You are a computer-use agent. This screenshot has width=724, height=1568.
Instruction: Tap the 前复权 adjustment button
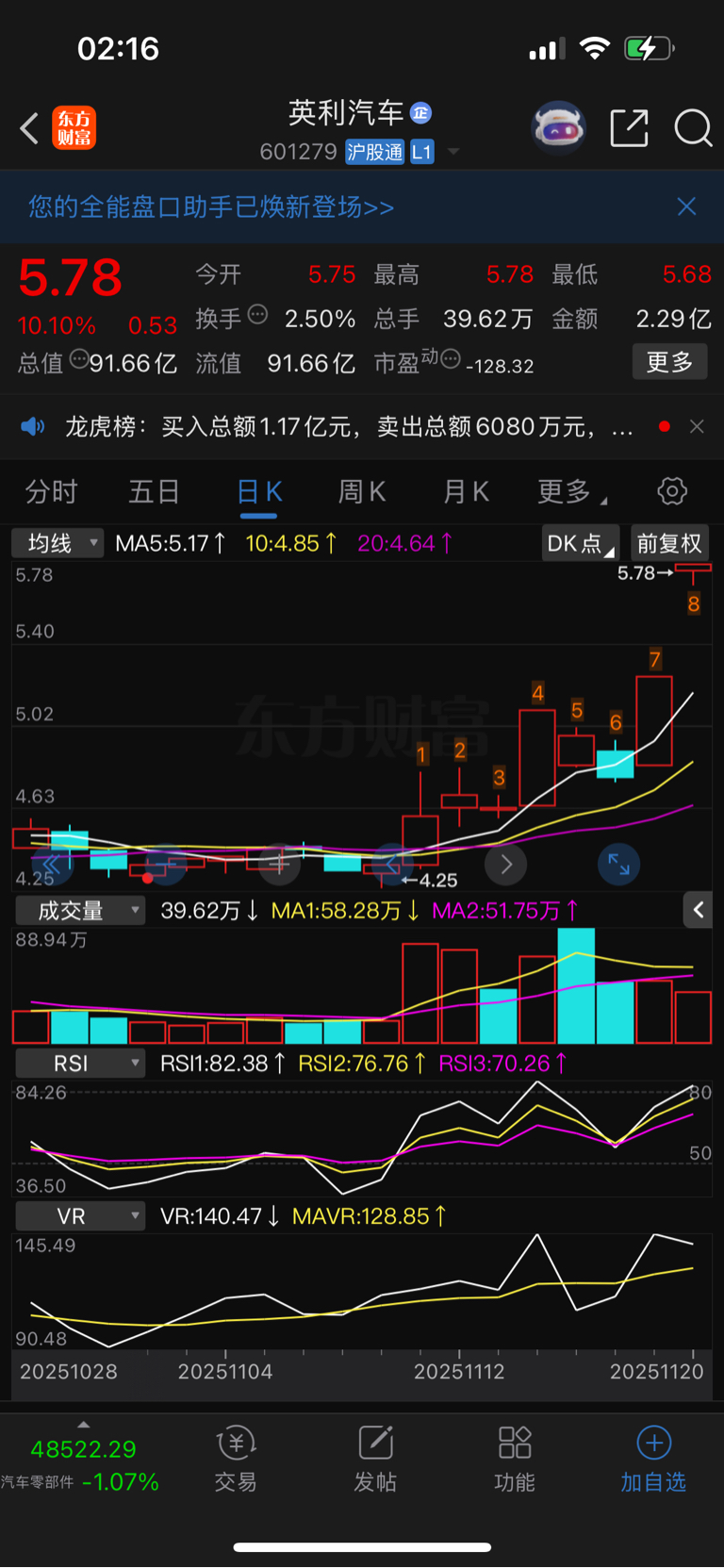click(669, 543)
